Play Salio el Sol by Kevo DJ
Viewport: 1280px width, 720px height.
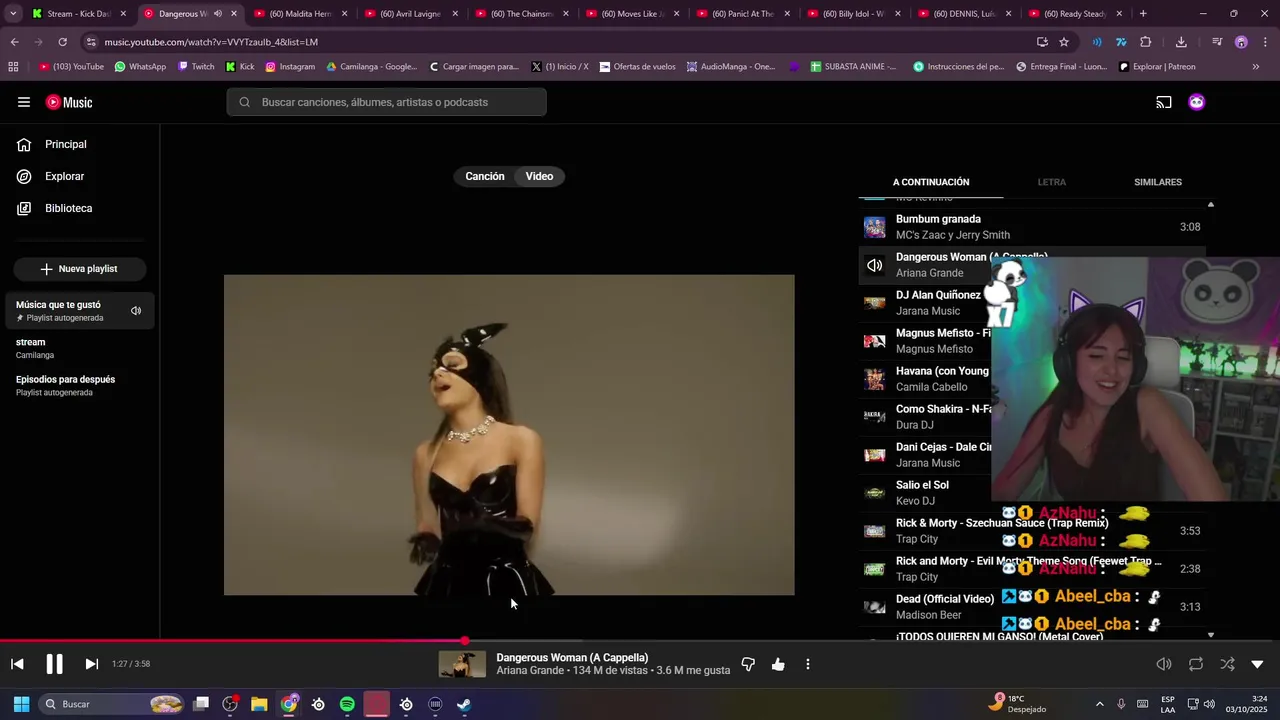pos(925,493)
